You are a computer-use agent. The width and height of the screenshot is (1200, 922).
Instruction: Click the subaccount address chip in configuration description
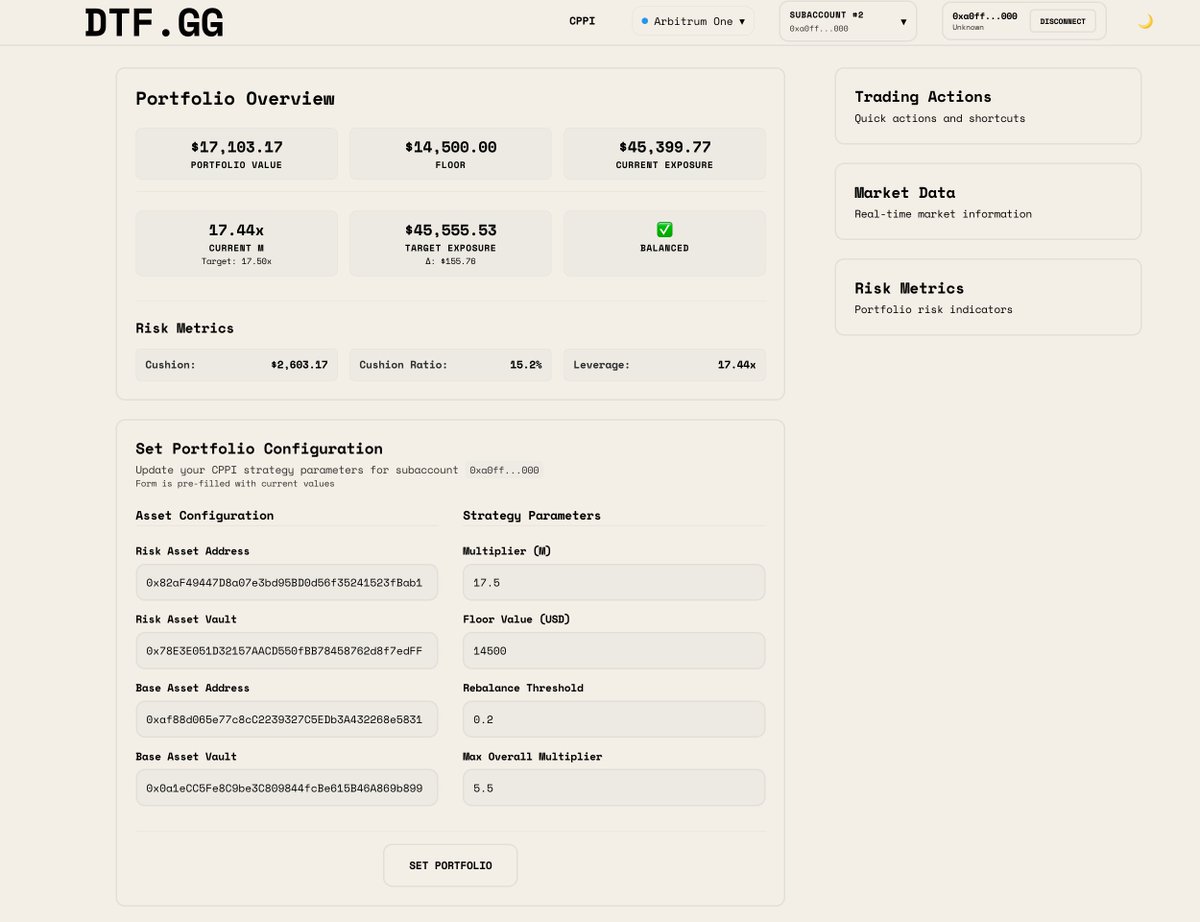[x=504, y=470]
